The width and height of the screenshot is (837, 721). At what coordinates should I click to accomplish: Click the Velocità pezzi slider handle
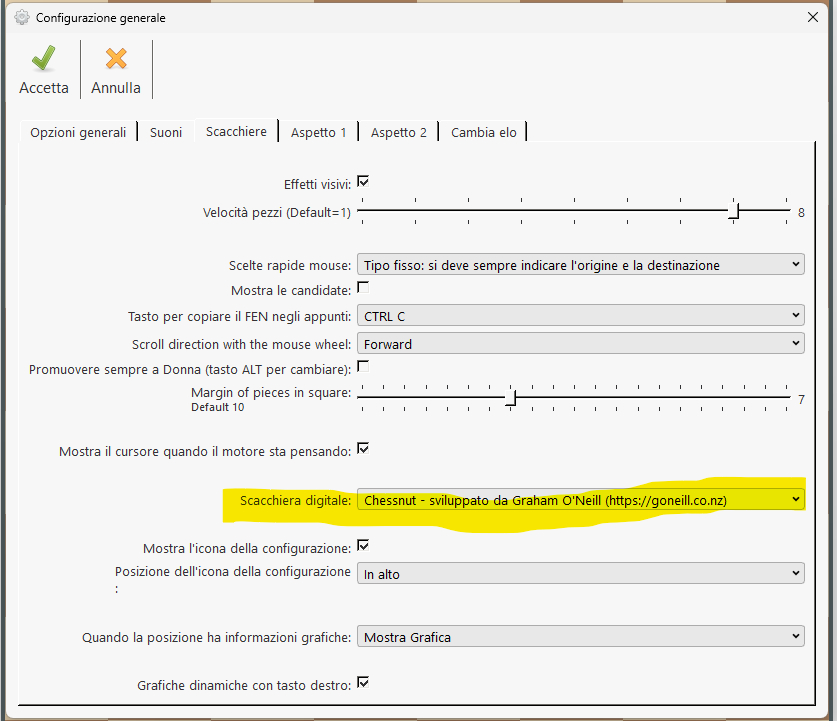click(x=735, y=211)
